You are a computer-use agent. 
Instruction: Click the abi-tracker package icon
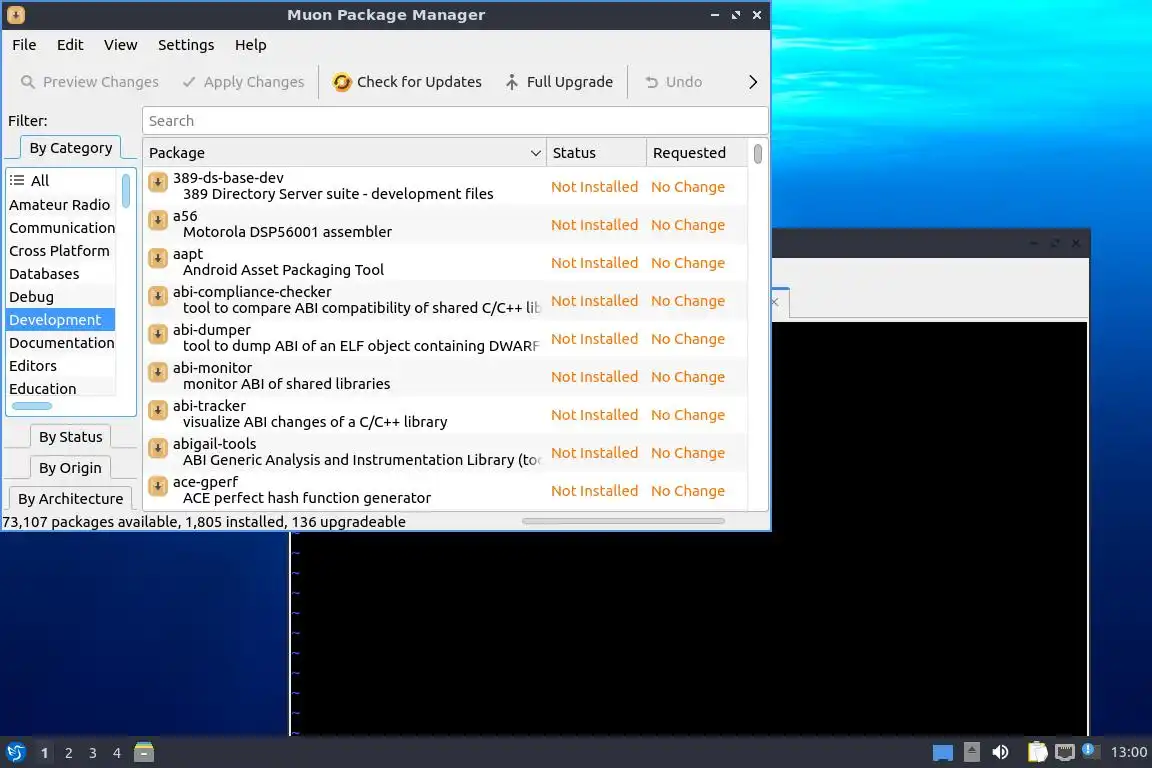tap(158, 410)
